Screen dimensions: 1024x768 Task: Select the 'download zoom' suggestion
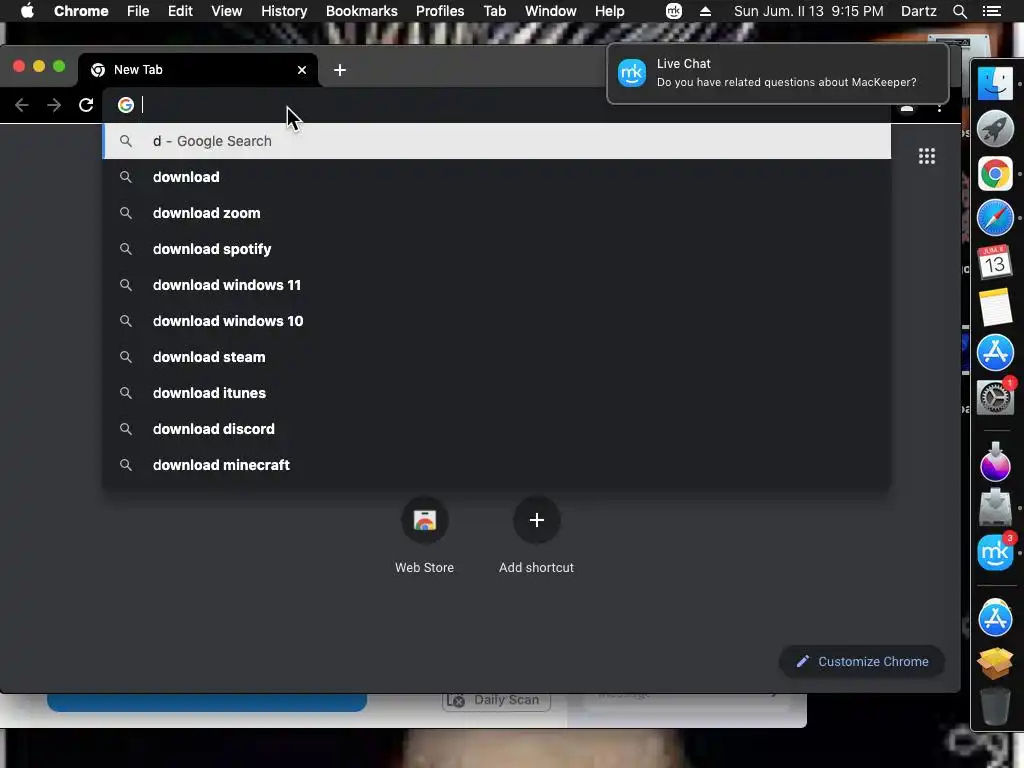point(496,213)
